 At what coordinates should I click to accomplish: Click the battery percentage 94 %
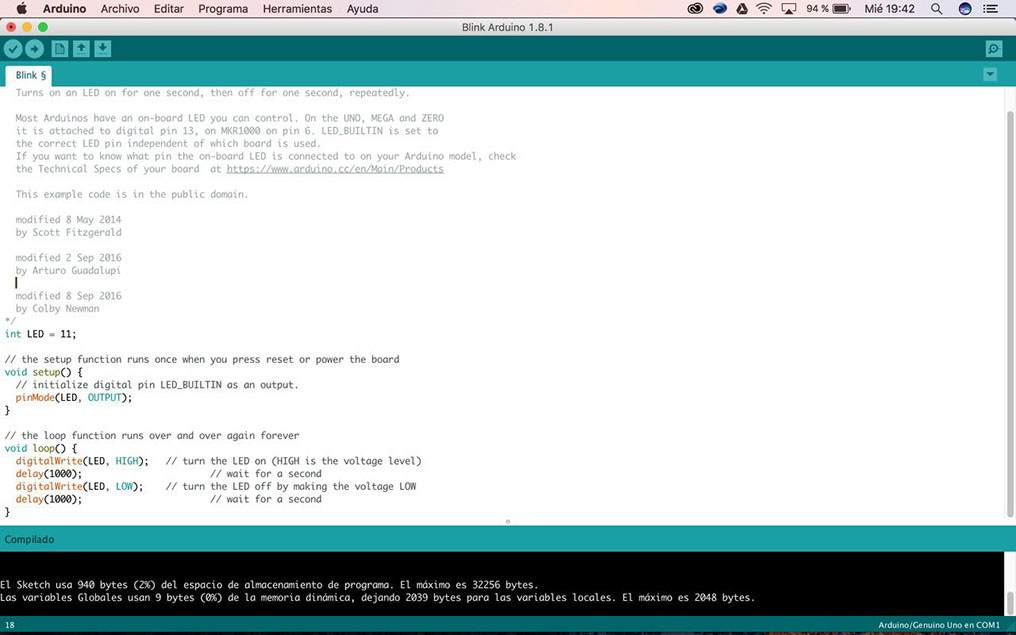817,8
